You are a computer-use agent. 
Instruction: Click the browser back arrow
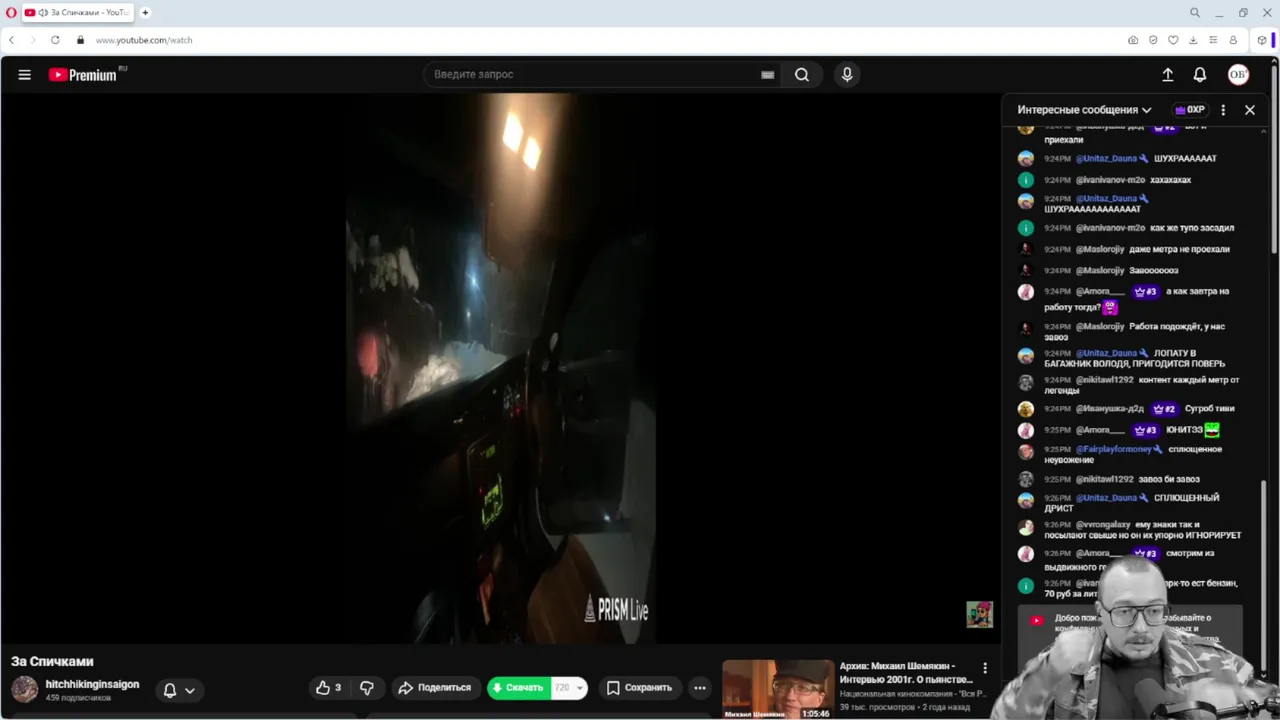point(11,40)
